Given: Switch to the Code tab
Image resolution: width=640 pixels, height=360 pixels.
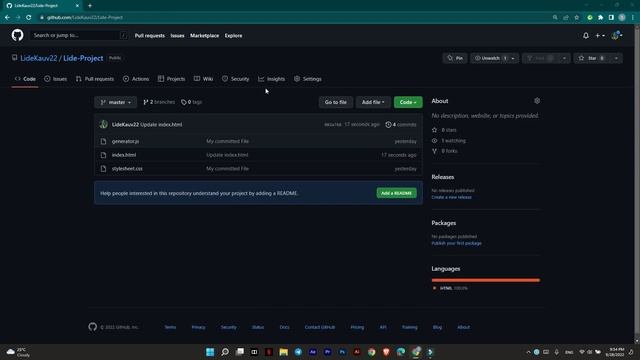Looking at the screenshot, I should point(25,79).
